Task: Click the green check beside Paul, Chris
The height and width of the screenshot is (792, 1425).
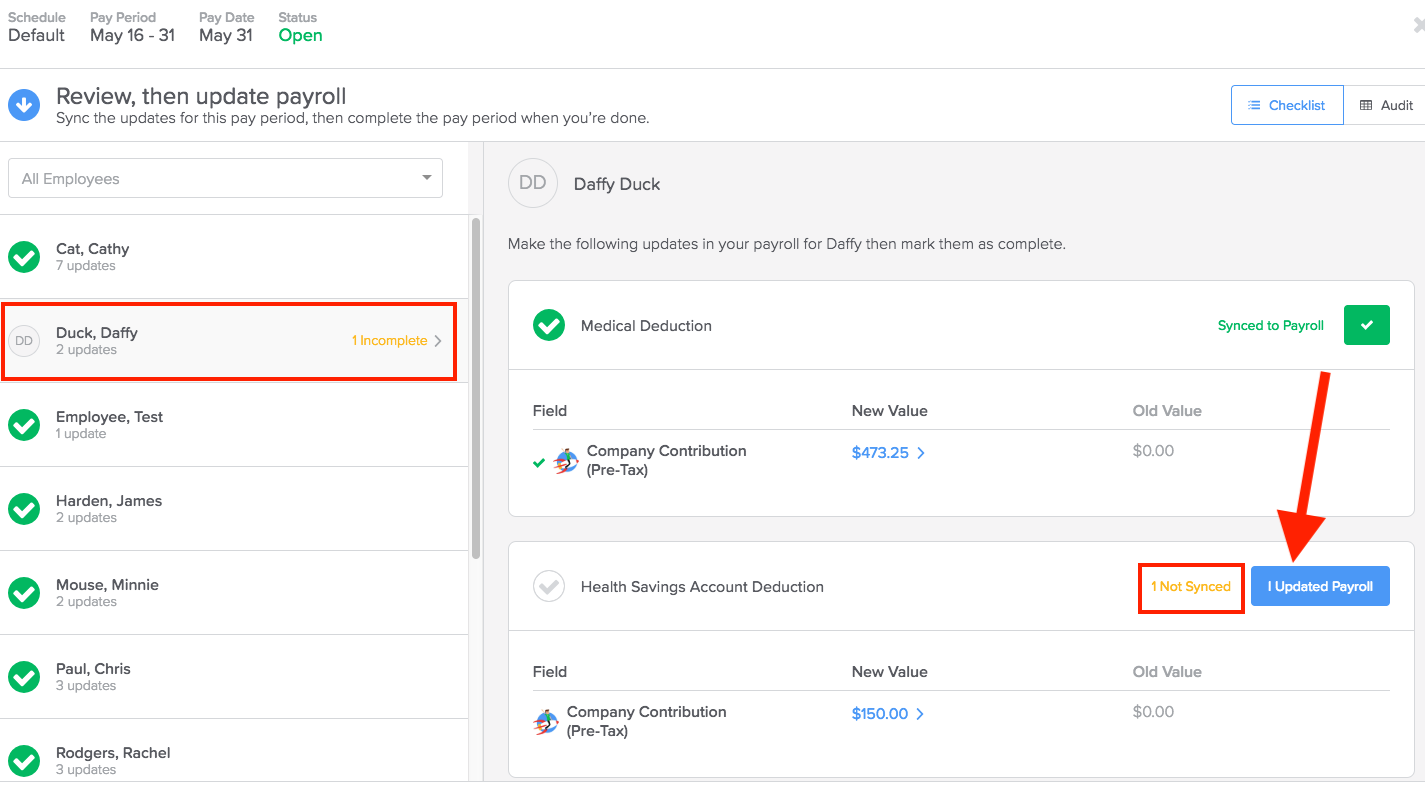Action: coord(24,677)
